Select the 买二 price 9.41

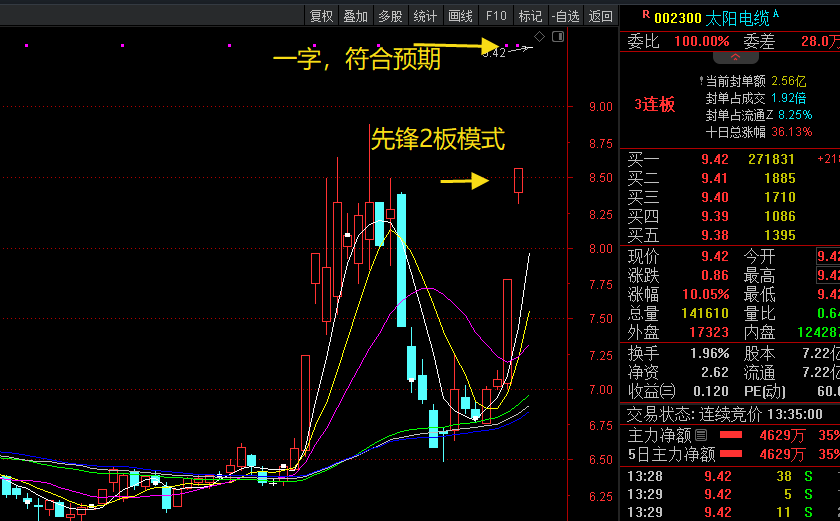pos(715,178)
